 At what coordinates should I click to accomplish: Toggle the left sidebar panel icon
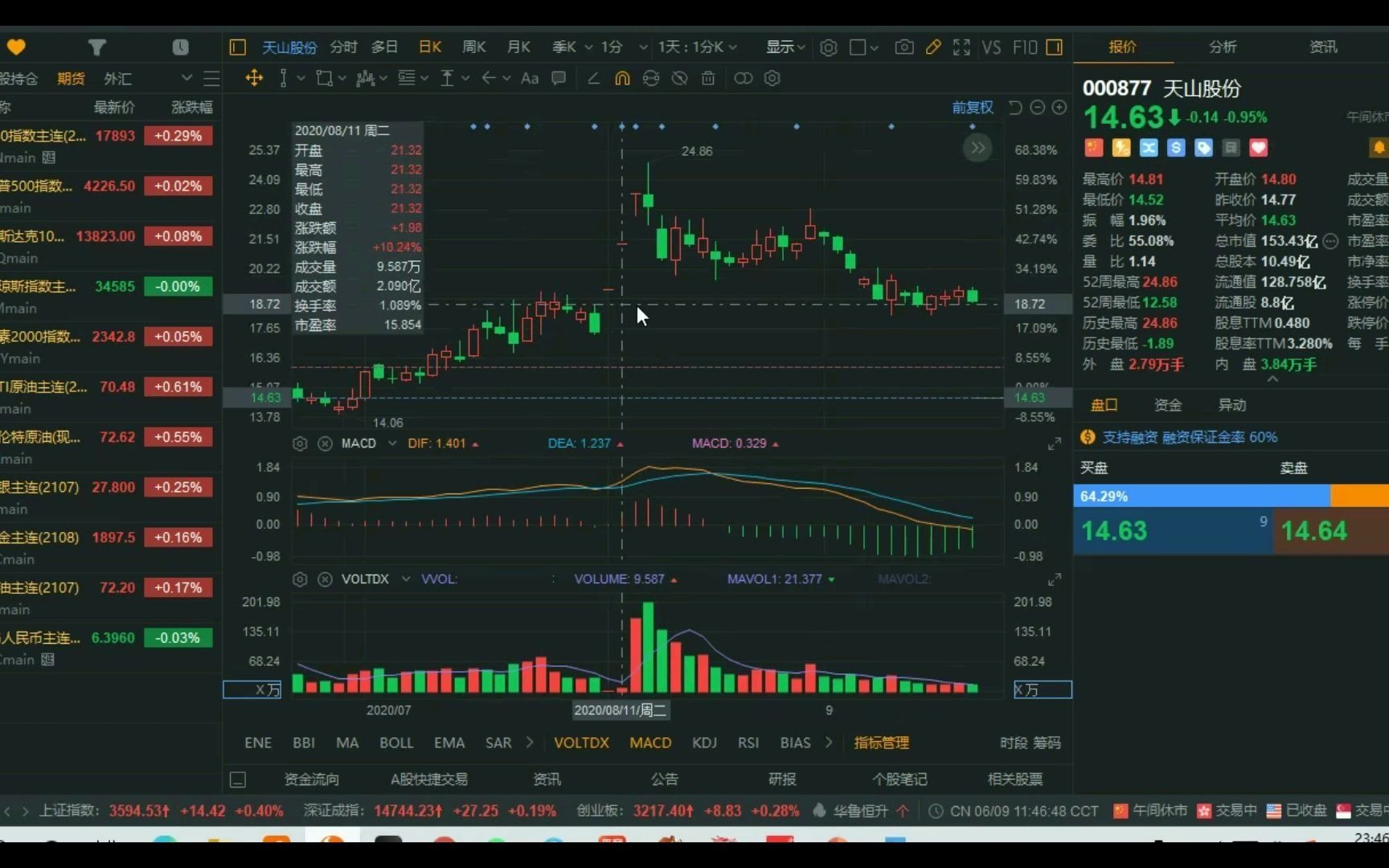237,47
